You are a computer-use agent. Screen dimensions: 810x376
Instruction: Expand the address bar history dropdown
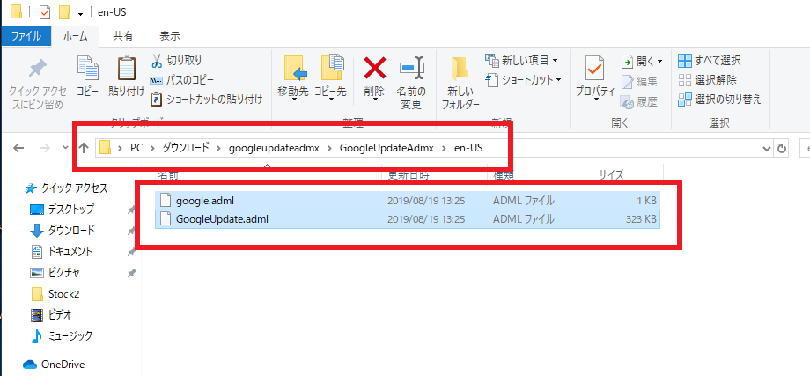[767, 148]
